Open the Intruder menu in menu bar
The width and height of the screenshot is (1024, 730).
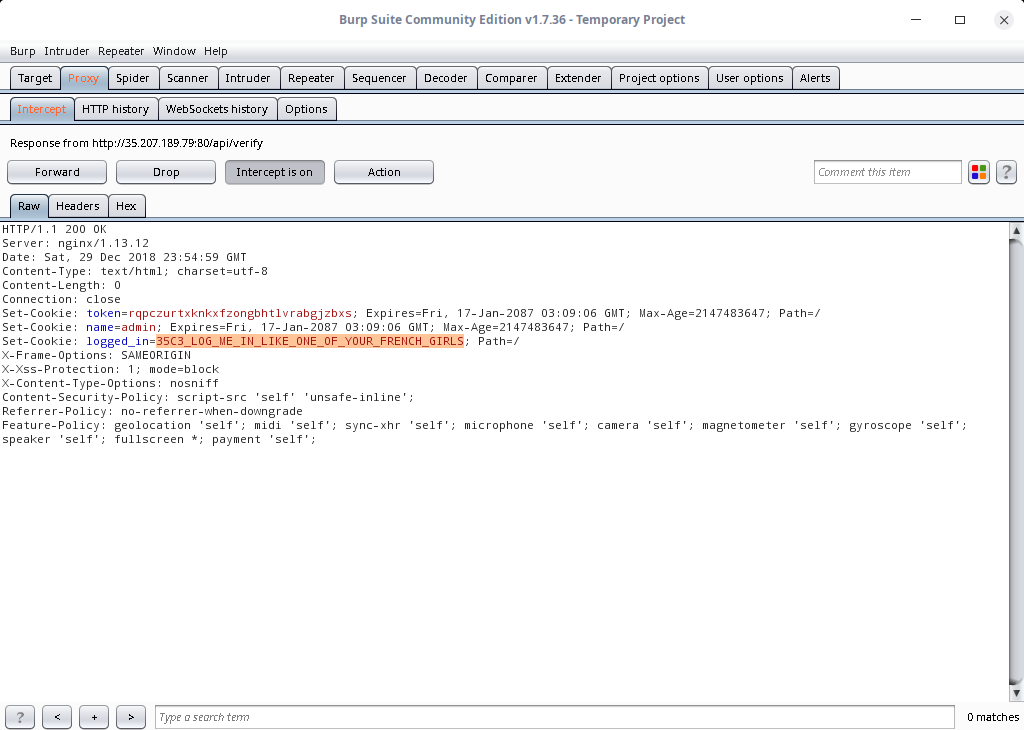click(x=66, y=51)
